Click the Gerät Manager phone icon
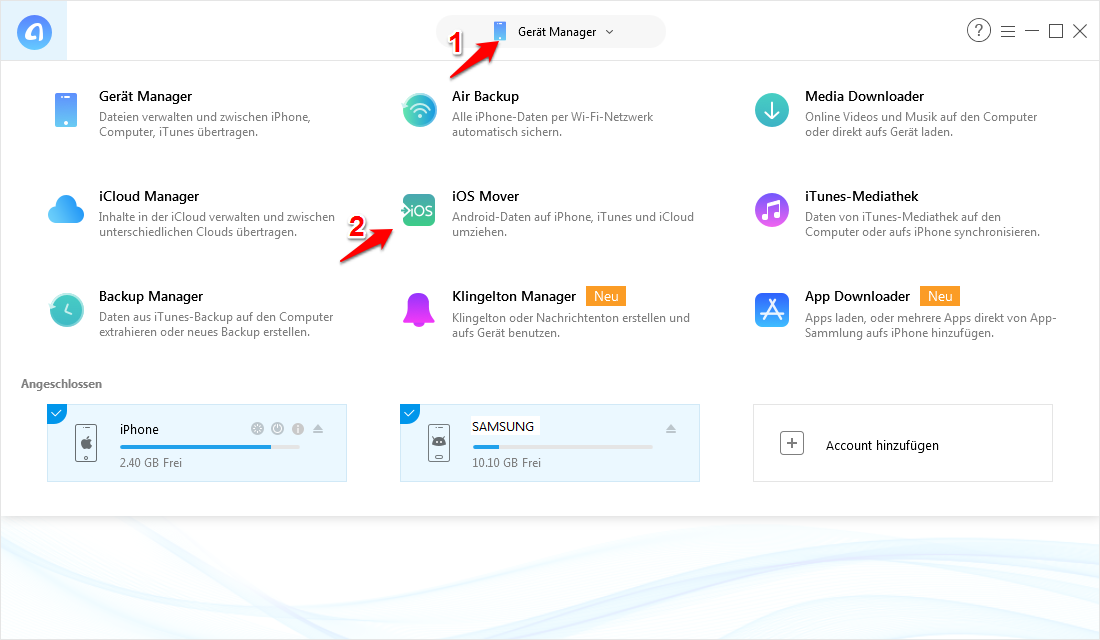Viewport: 1100px width, 640px height. [66, 110]
